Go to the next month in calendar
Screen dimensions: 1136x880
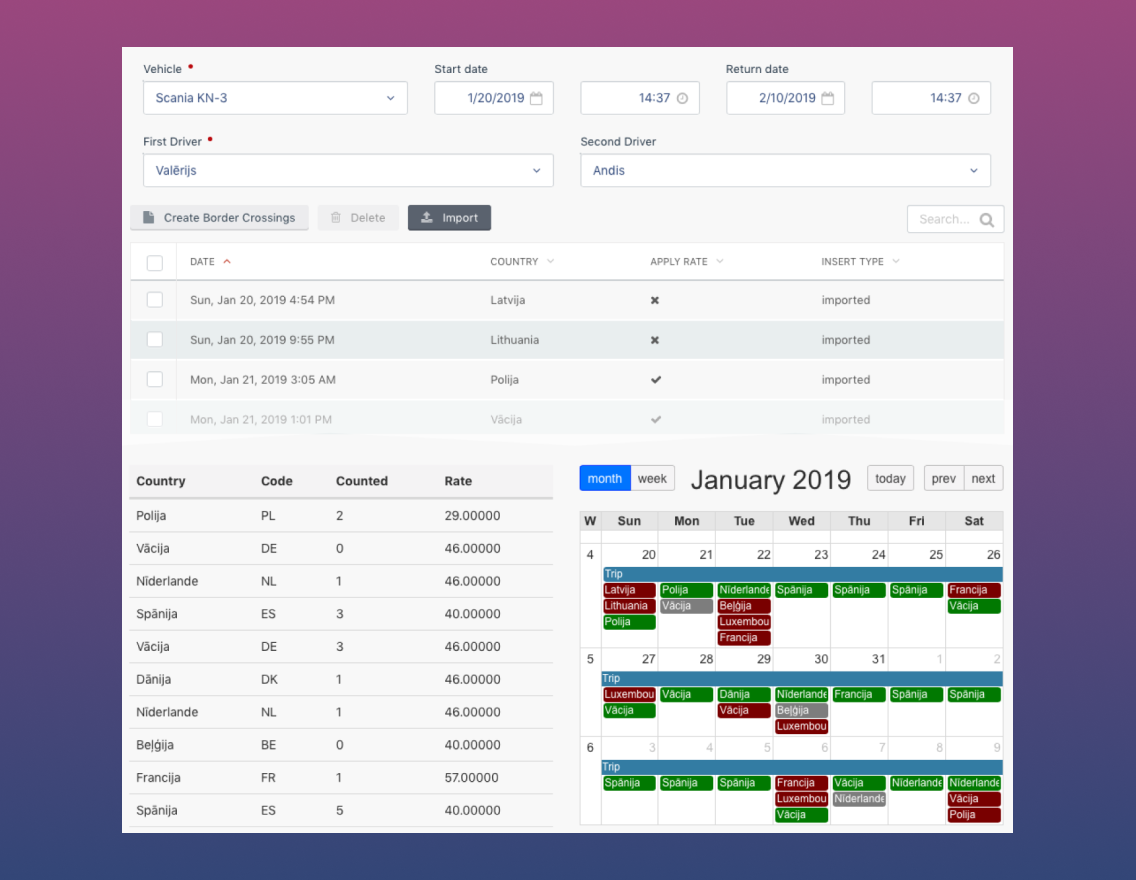[983, 479]
